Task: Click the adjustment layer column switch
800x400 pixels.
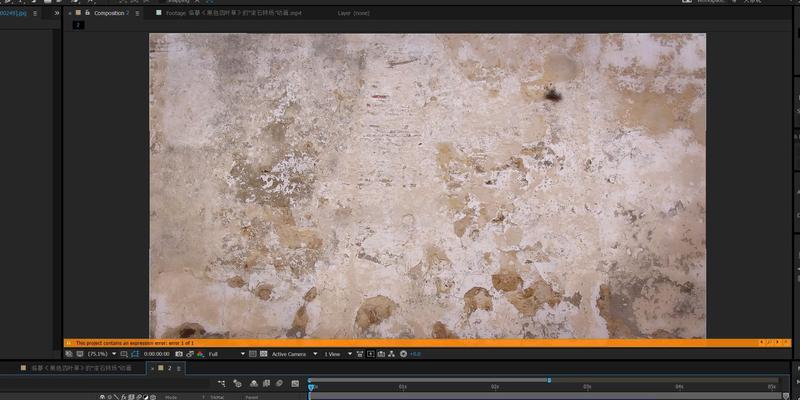Action: click(145, 397)
